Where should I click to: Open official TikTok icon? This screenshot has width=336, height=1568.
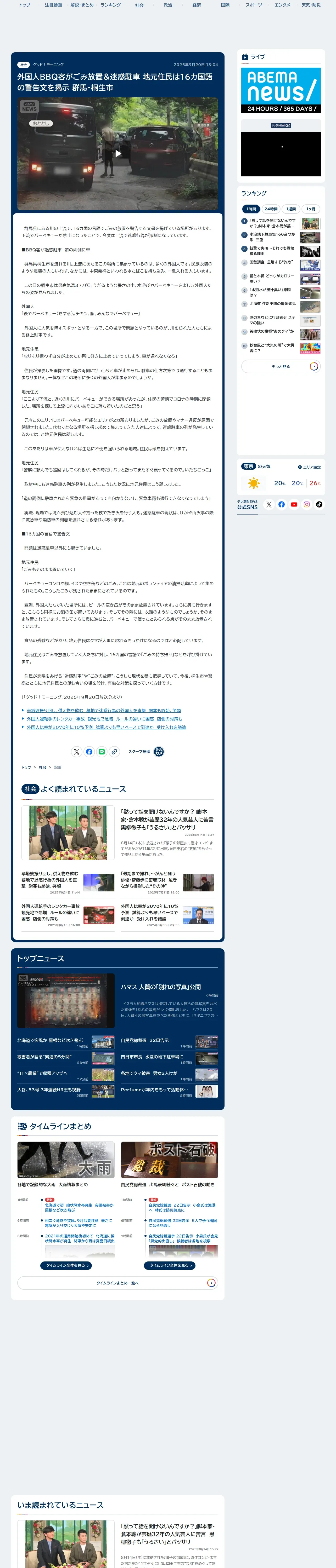pyautogui.click(x=319, y=505)
